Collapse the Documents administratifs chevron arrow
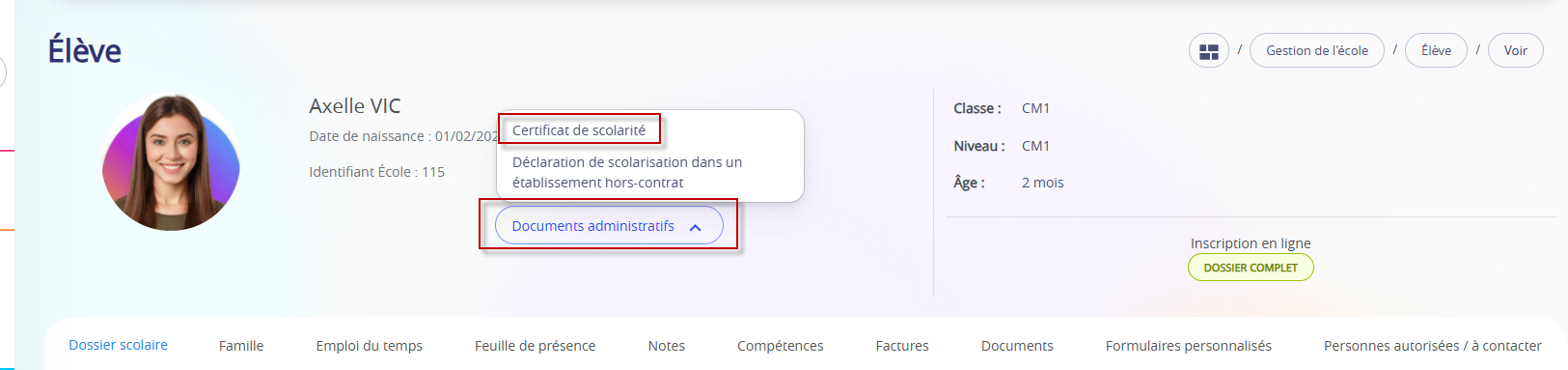Screen dimensions: 1568x370 695,227
